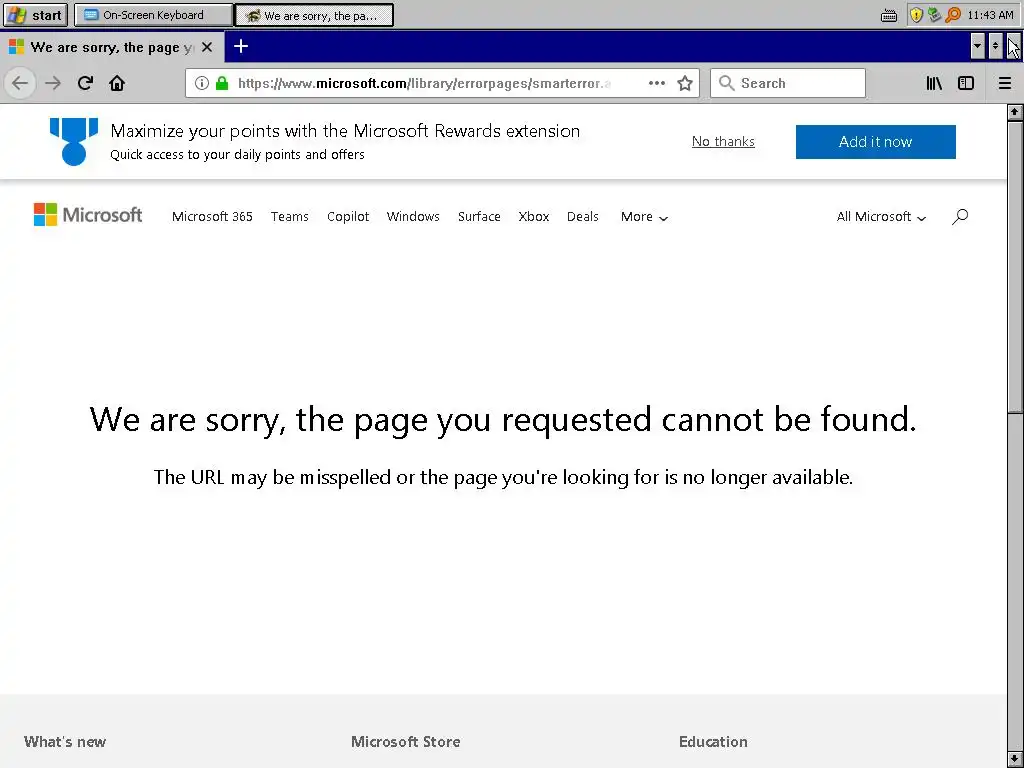Open Xbox nav item
The width and height of the screenshot is (1024, 768).
coord(534,217)
